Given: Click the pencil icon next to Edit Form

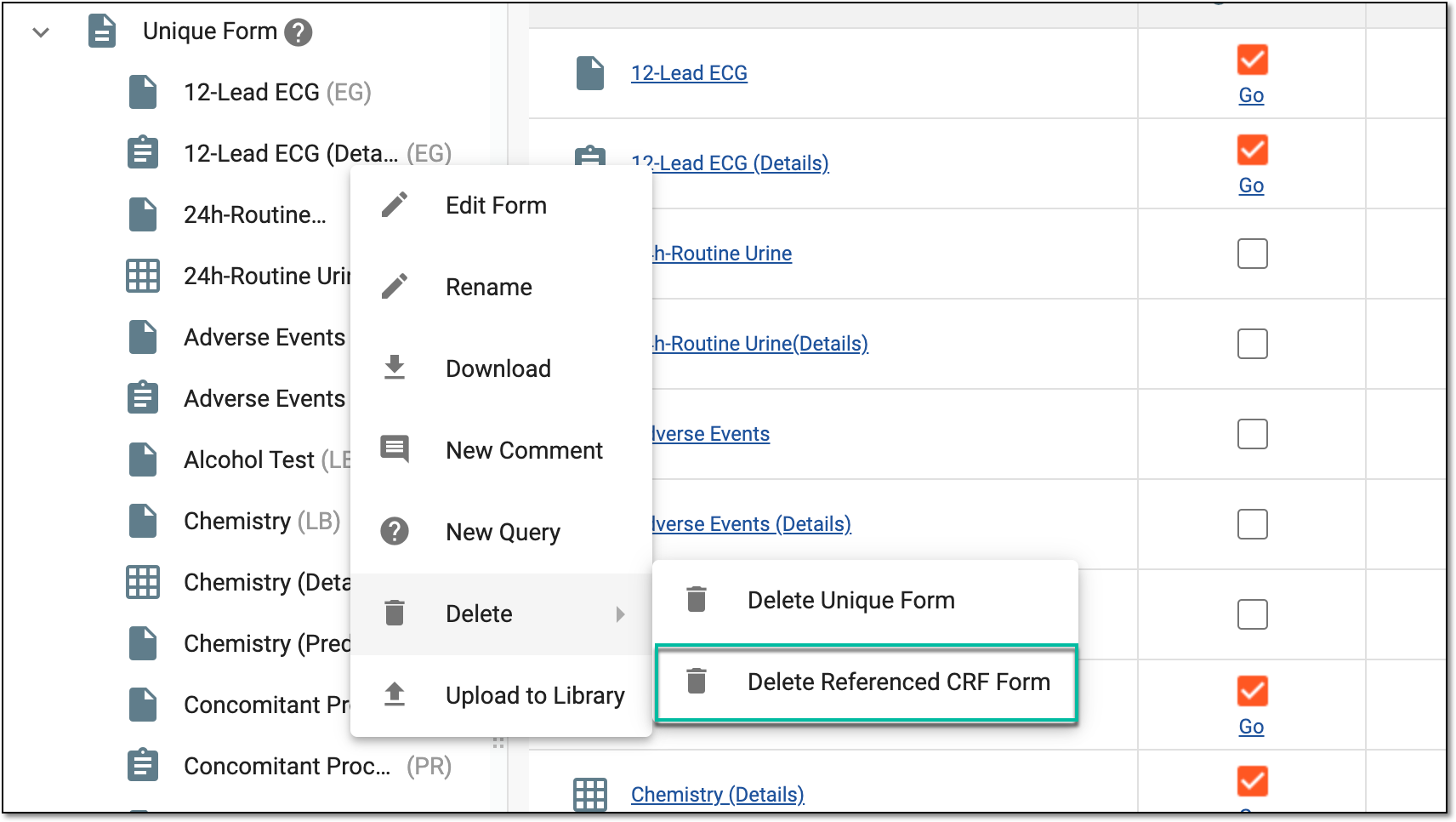Looking at the screenshot, I should [395, 205].
